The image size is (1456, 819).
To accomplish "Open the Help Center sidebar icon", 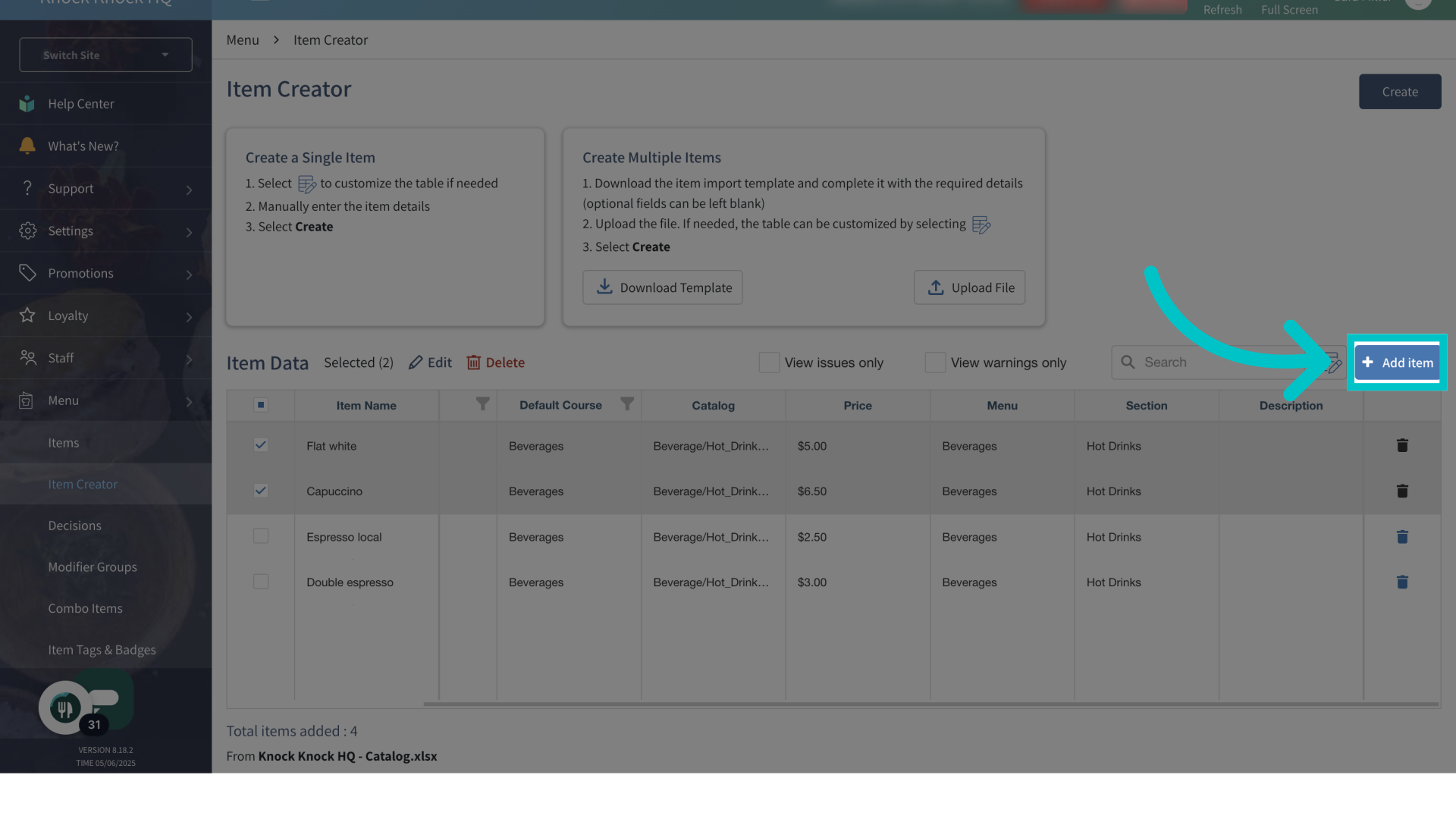I will tap(27, 104).
